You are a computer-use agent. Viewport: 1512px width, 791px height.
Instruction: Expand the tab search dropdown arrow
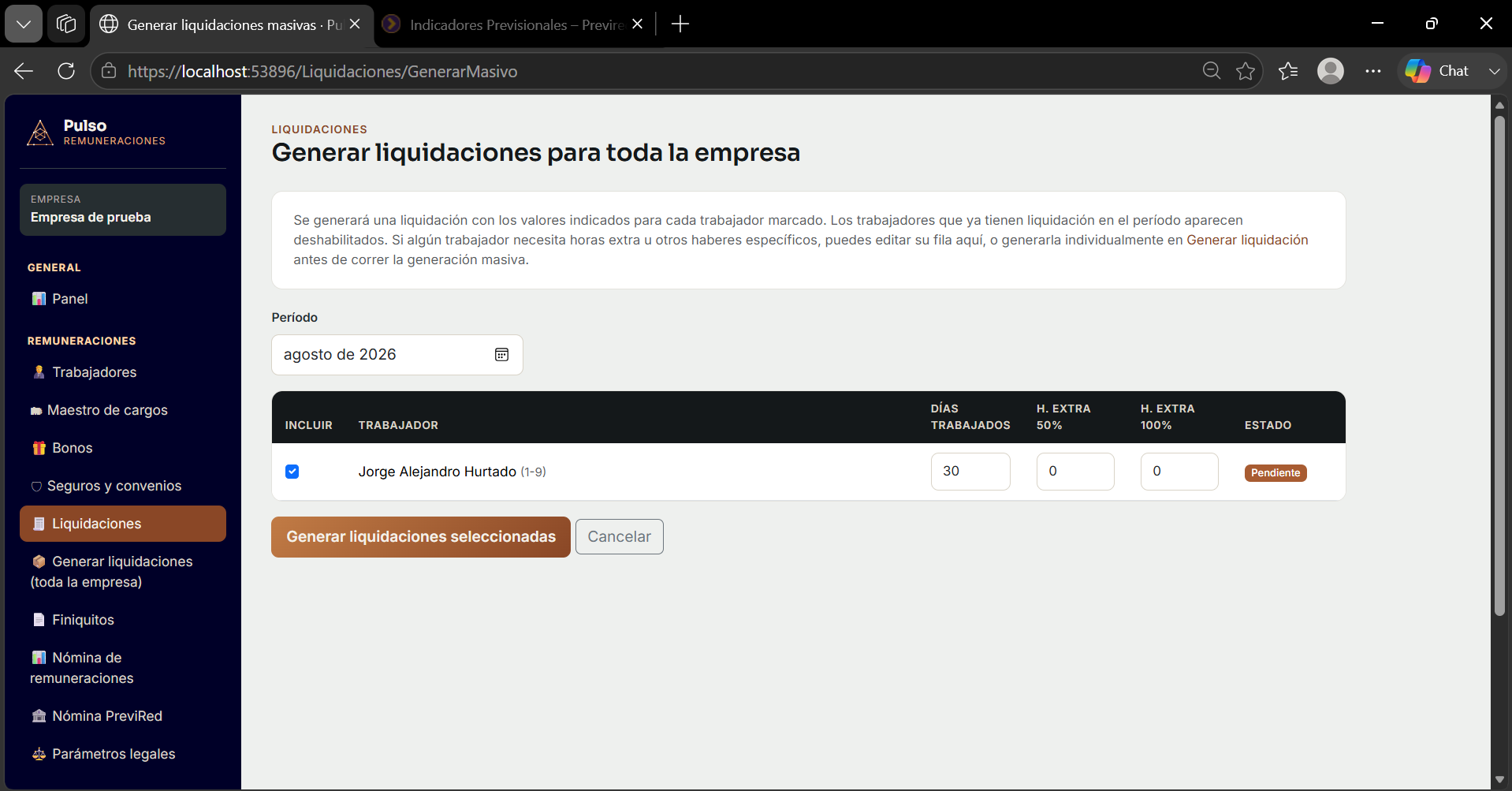(x=24, y=24)
